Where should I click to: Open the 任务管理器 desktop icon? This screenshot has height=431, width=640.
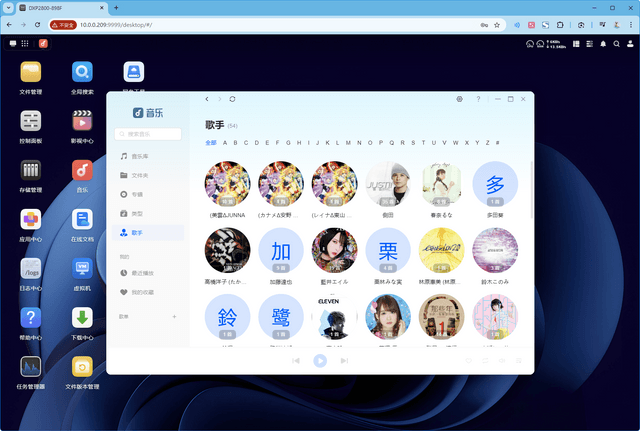click(x=31, y=367)
